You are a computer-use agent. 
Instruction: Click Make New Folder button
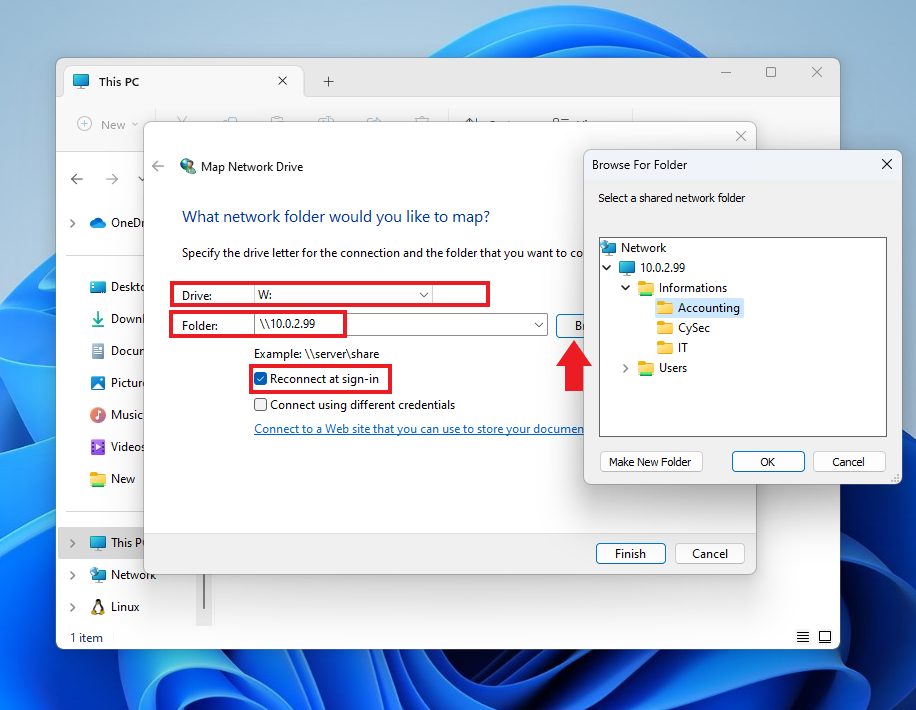click(650, 462)
